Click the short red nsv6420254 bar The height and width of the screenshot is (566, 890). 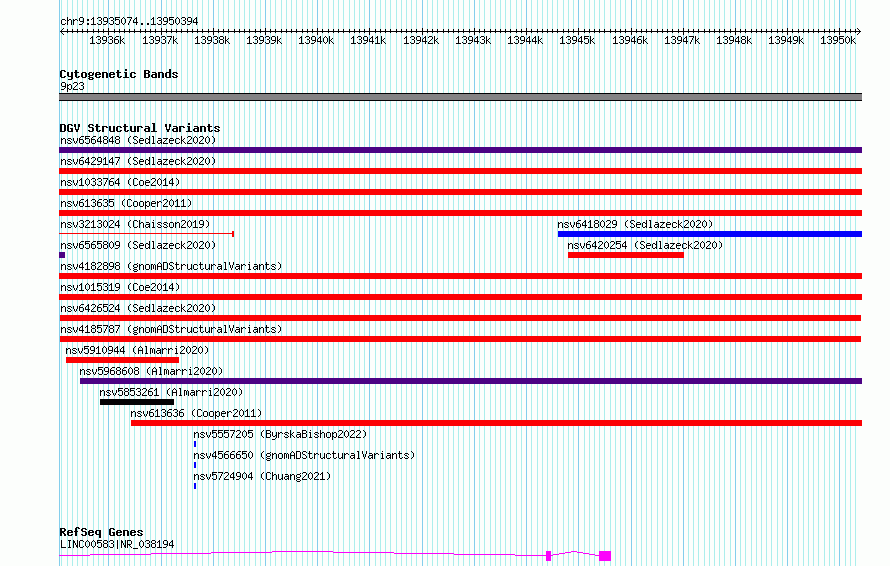click(x=626, y=255)
